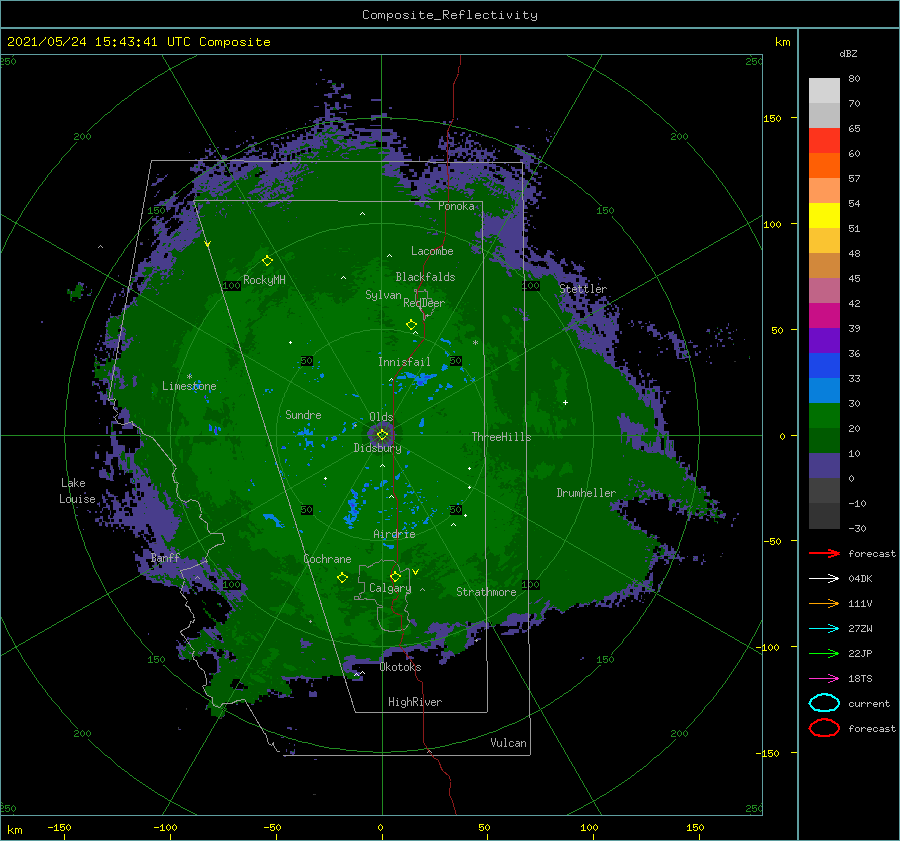Pick the green 22JP arrow in the legend
Viewport: 900px width, 841px height.
point(824,653)
